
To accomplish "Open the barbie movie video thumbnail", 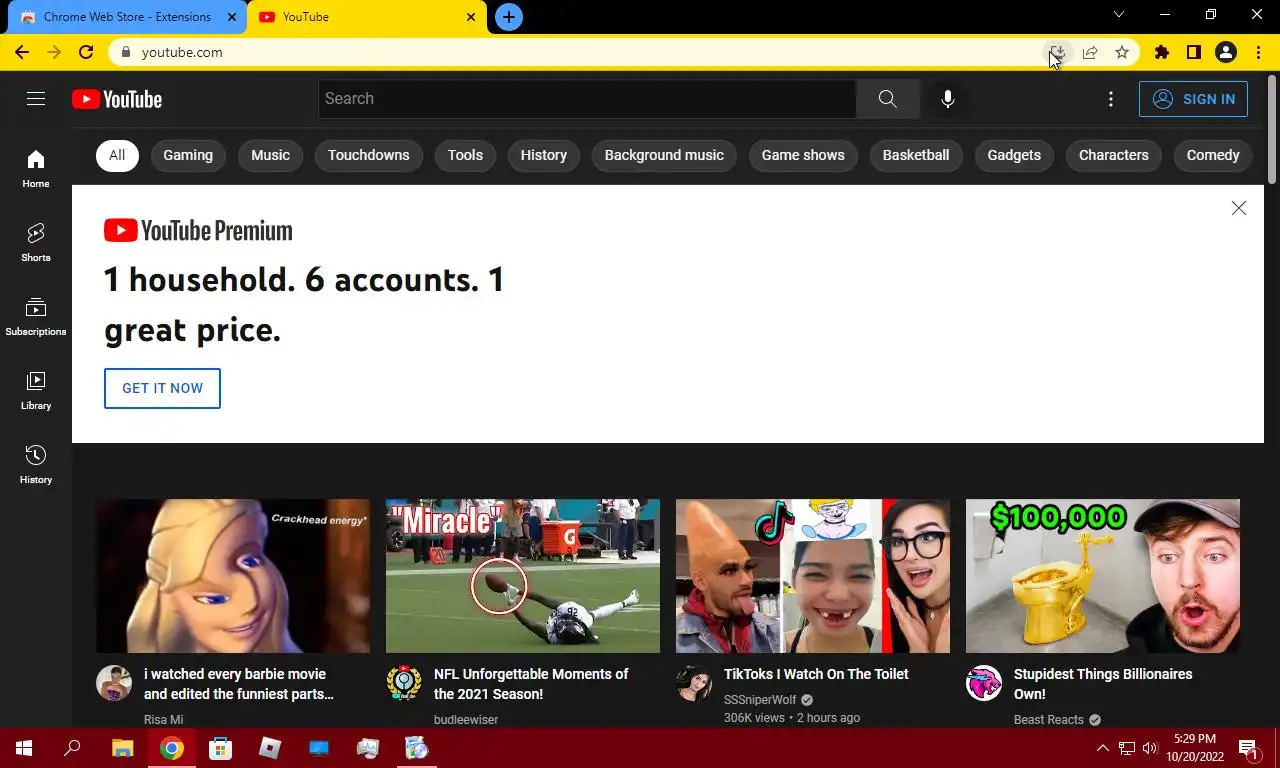I will tap(233, 576).
